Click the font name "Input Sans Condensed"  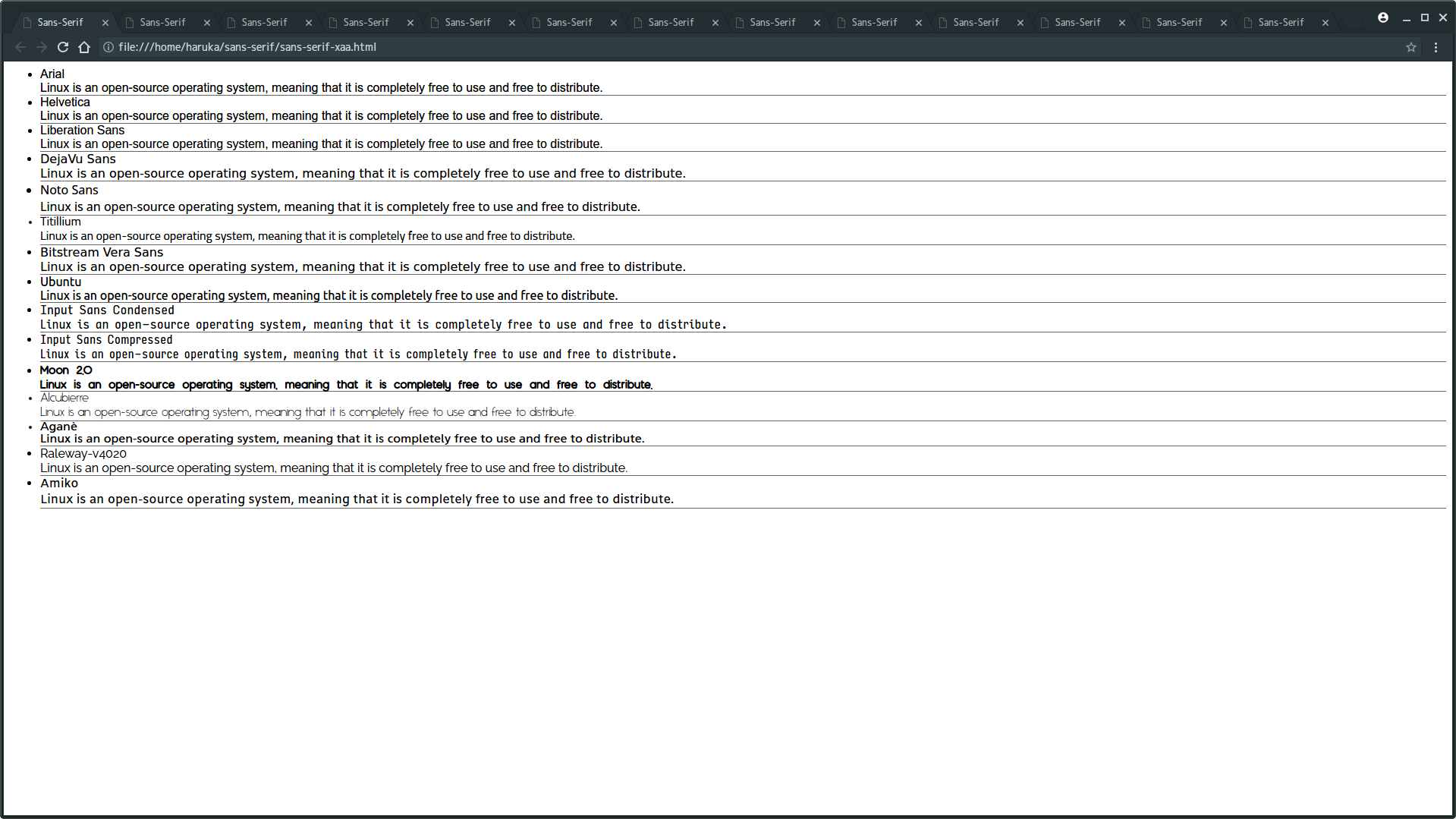click(107, 310)
